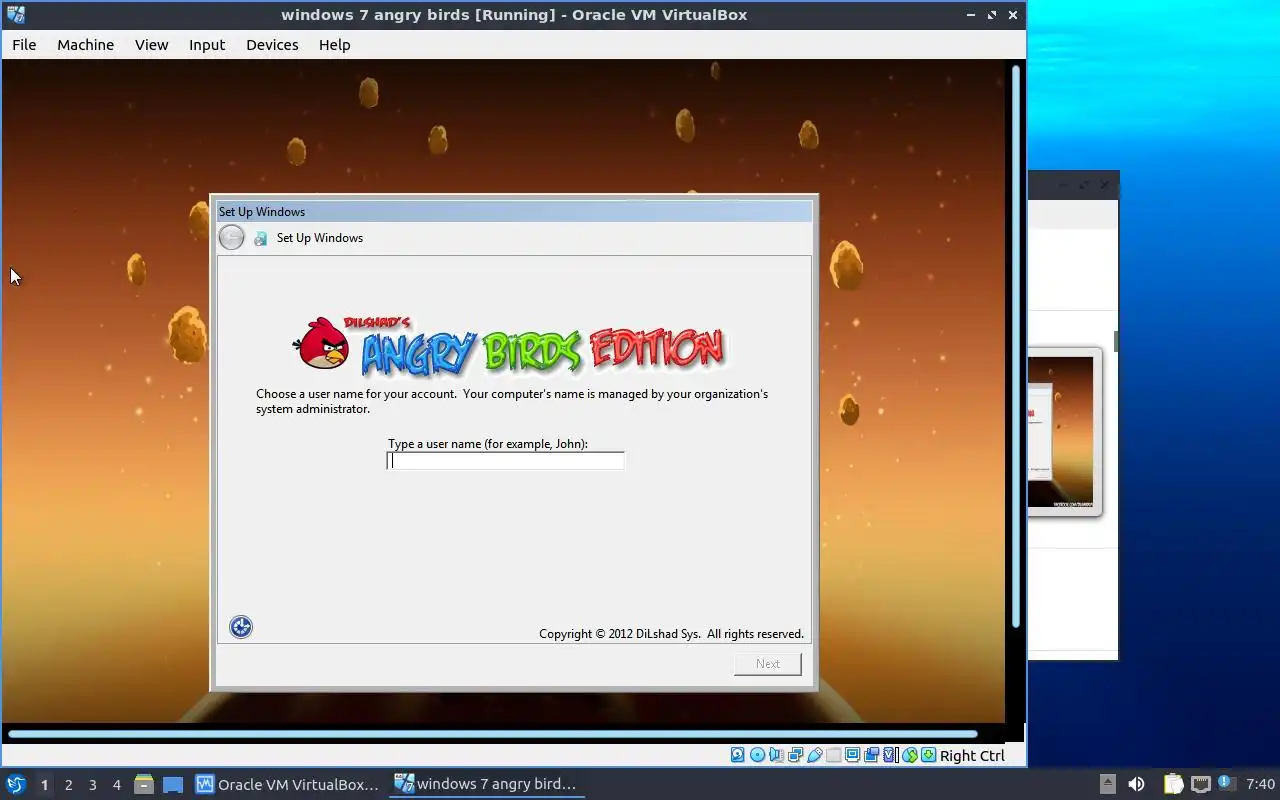Viewport: 1280px width, 800px height.
Task: Click the USB devices status icon
Action: [x=815, y=755]
